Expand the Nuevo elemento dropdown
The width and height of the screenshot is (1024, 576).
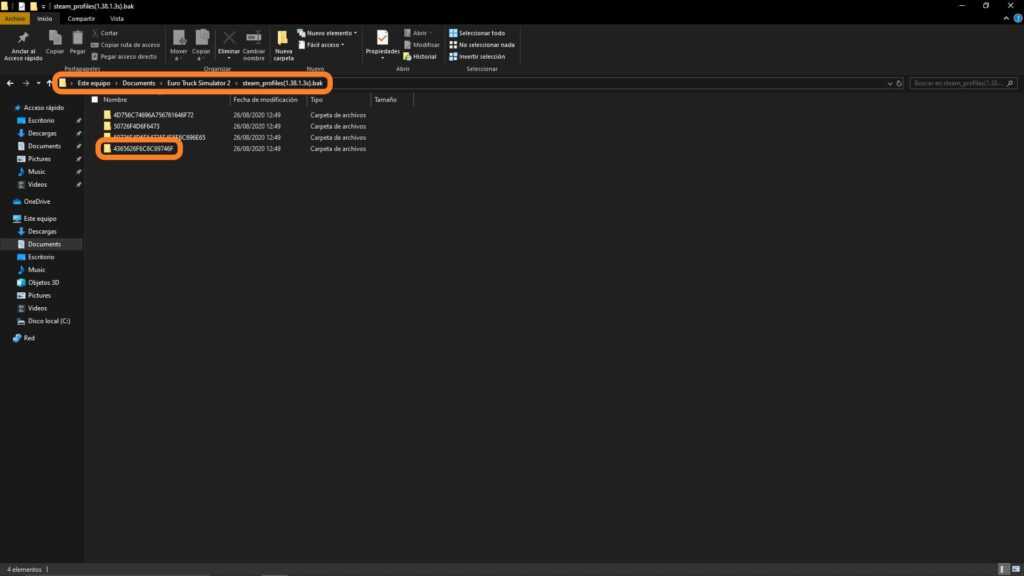pos(328,33)
